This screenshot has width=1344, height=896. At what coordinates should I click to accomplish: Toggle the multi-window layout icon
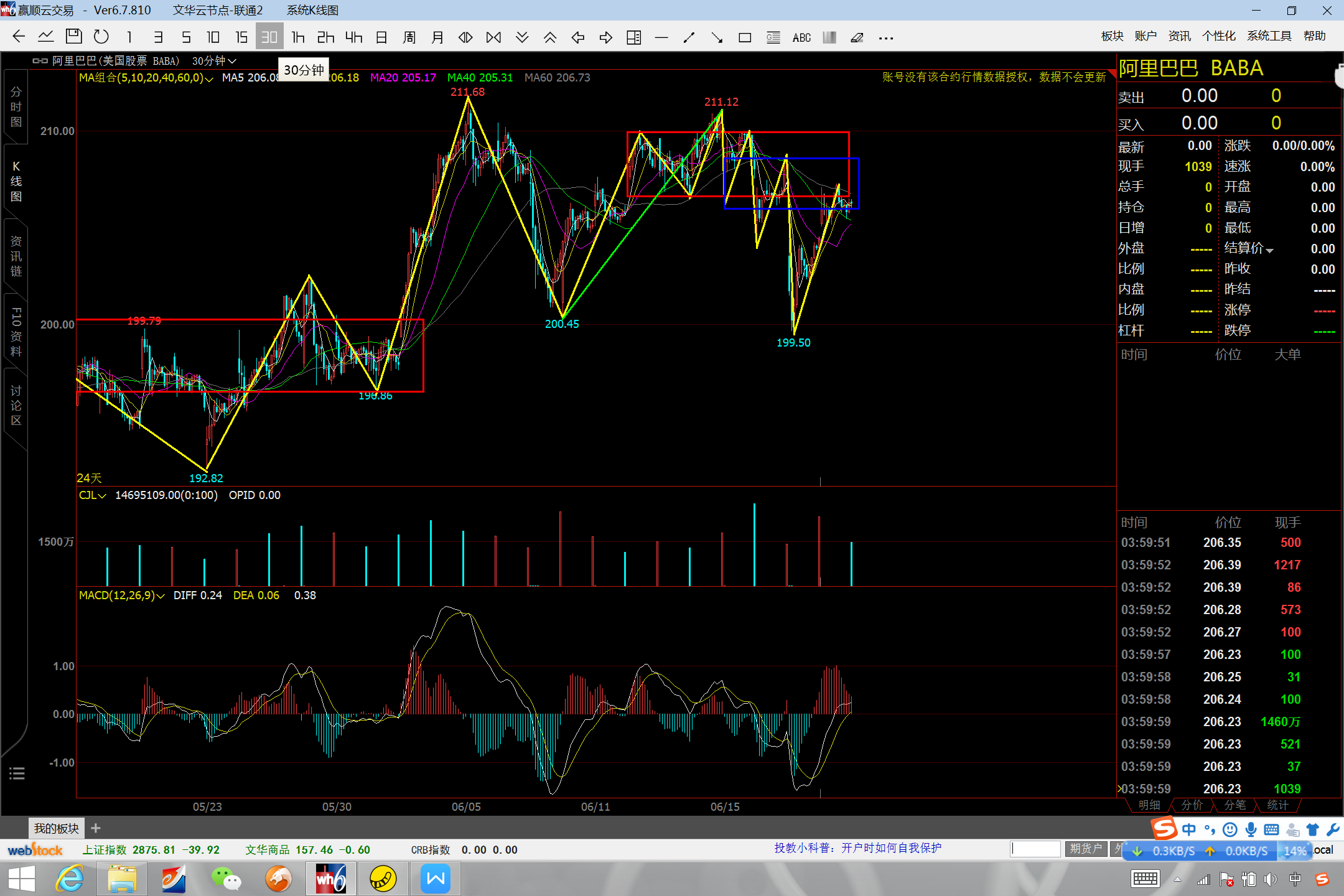click(634, 37)
